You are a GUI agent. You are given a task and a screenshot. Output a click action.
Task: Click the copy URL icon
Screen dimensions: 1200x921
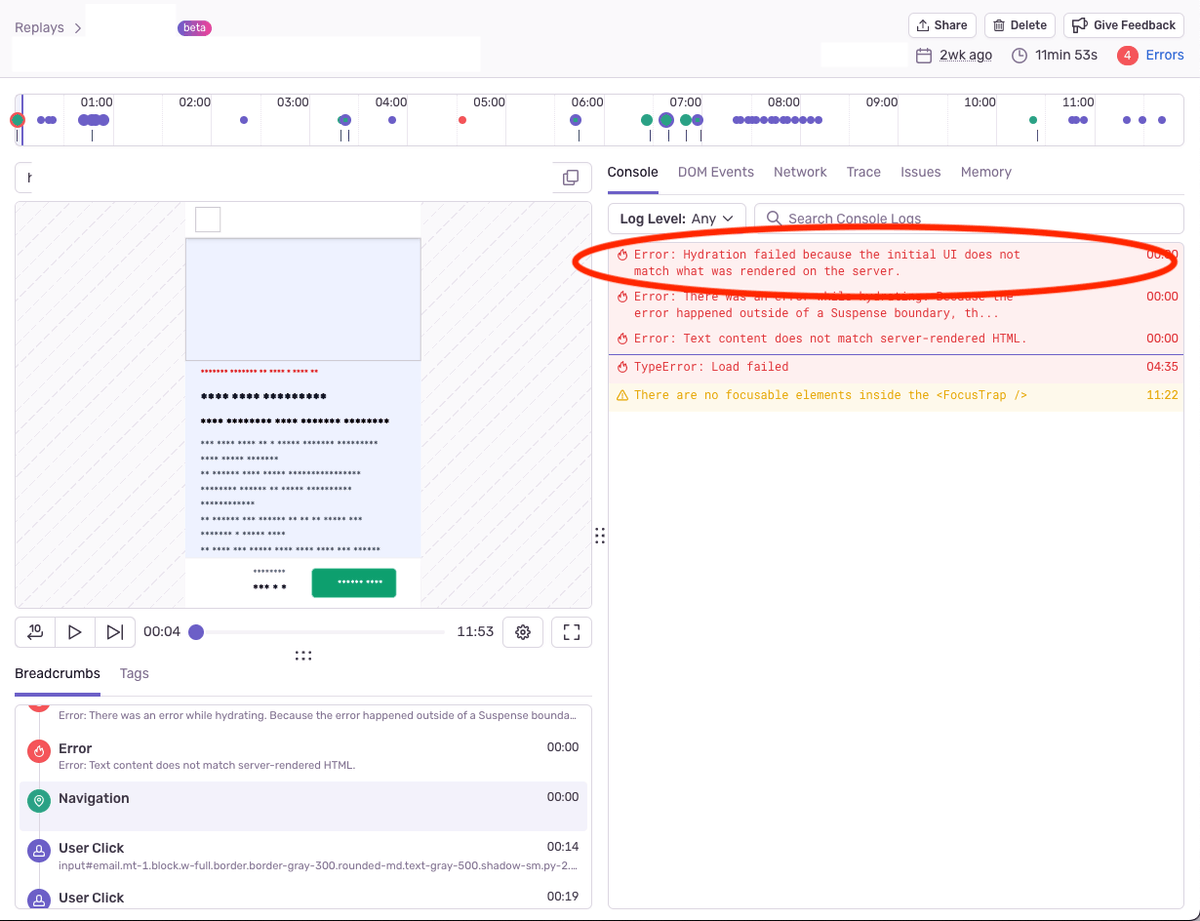pyautogui.click(x=570, y=178)
